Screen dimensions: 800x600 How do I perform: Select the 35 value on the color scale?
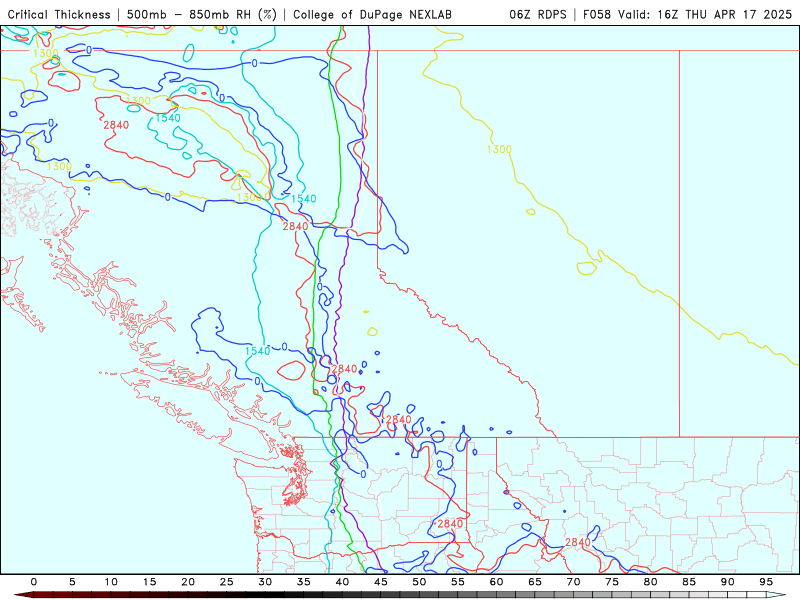click(304, 582)
